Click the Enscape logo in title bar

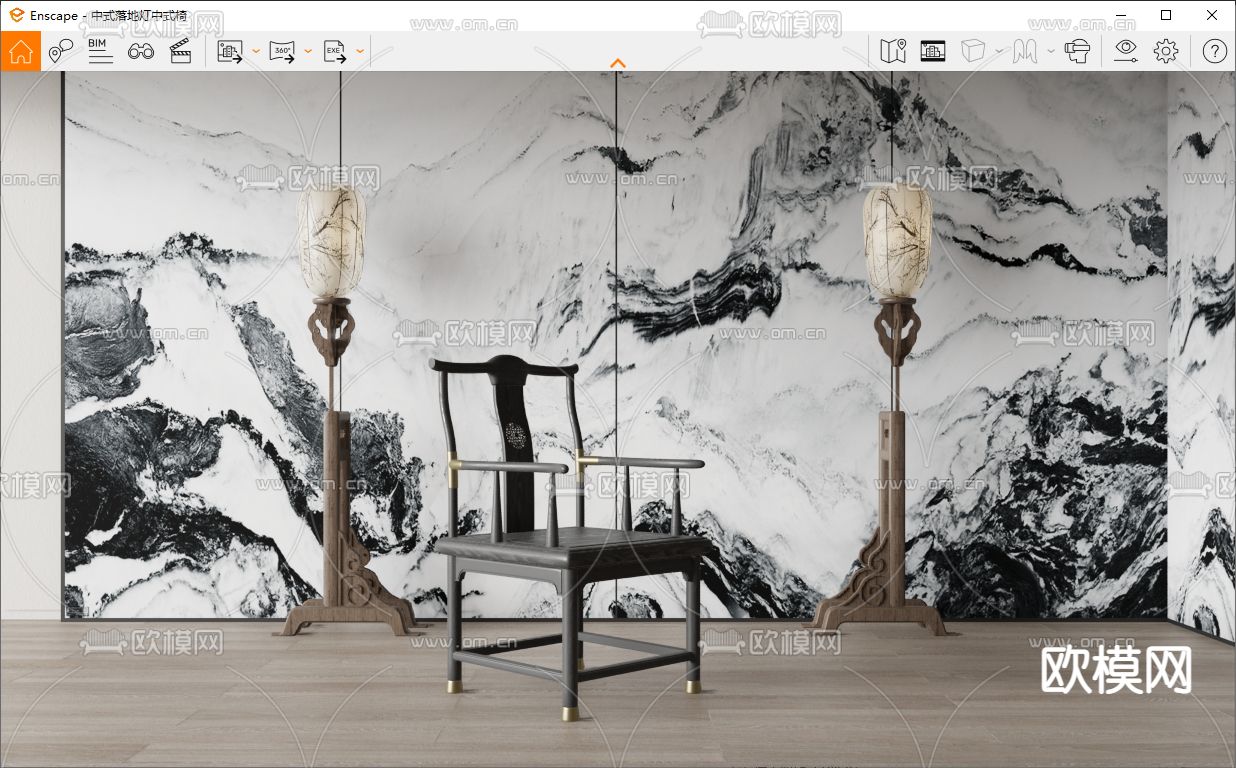16,15
